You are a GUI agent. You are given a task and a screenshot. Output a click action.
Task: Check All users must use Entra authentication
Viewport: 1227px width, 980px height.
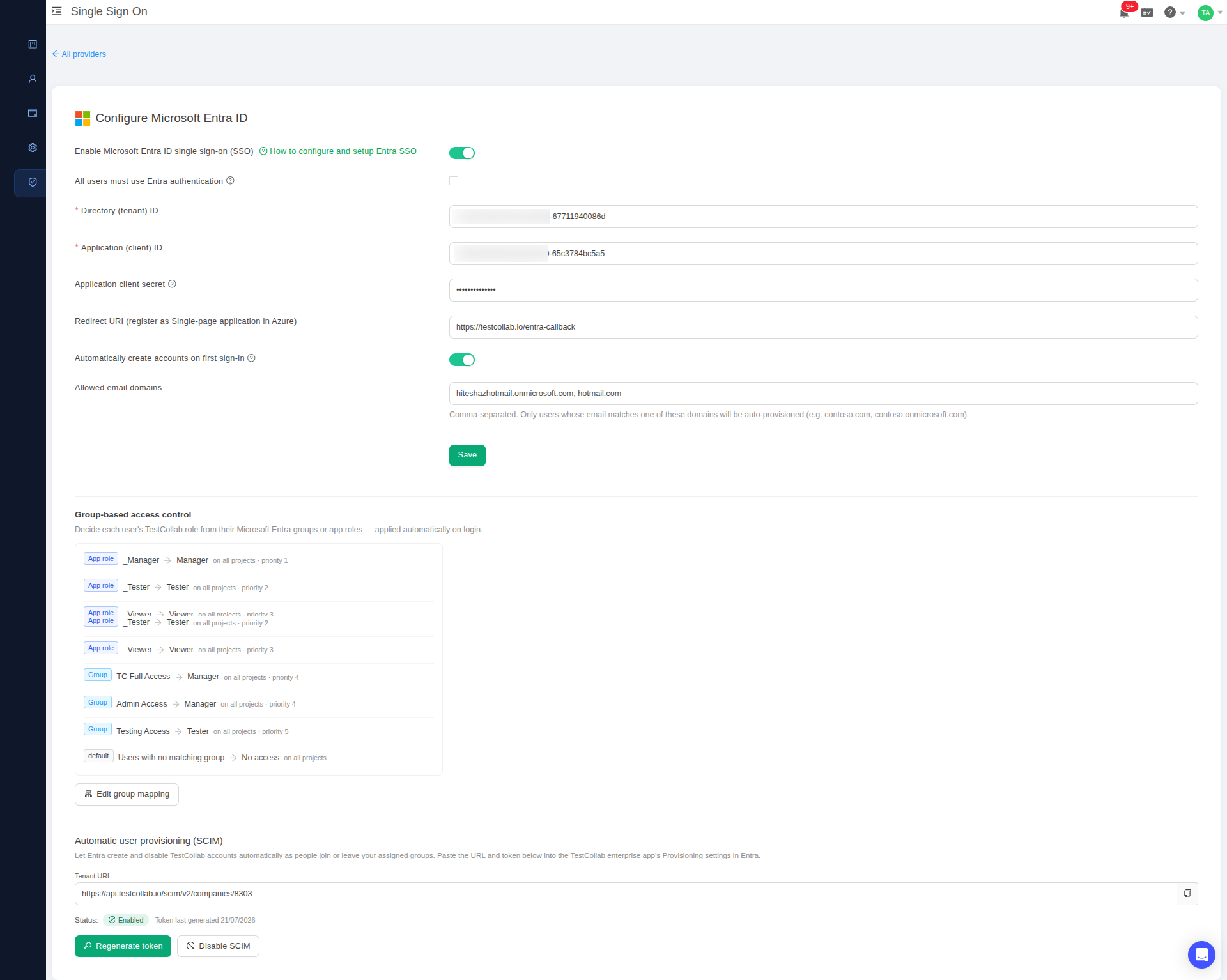point(454,181)
